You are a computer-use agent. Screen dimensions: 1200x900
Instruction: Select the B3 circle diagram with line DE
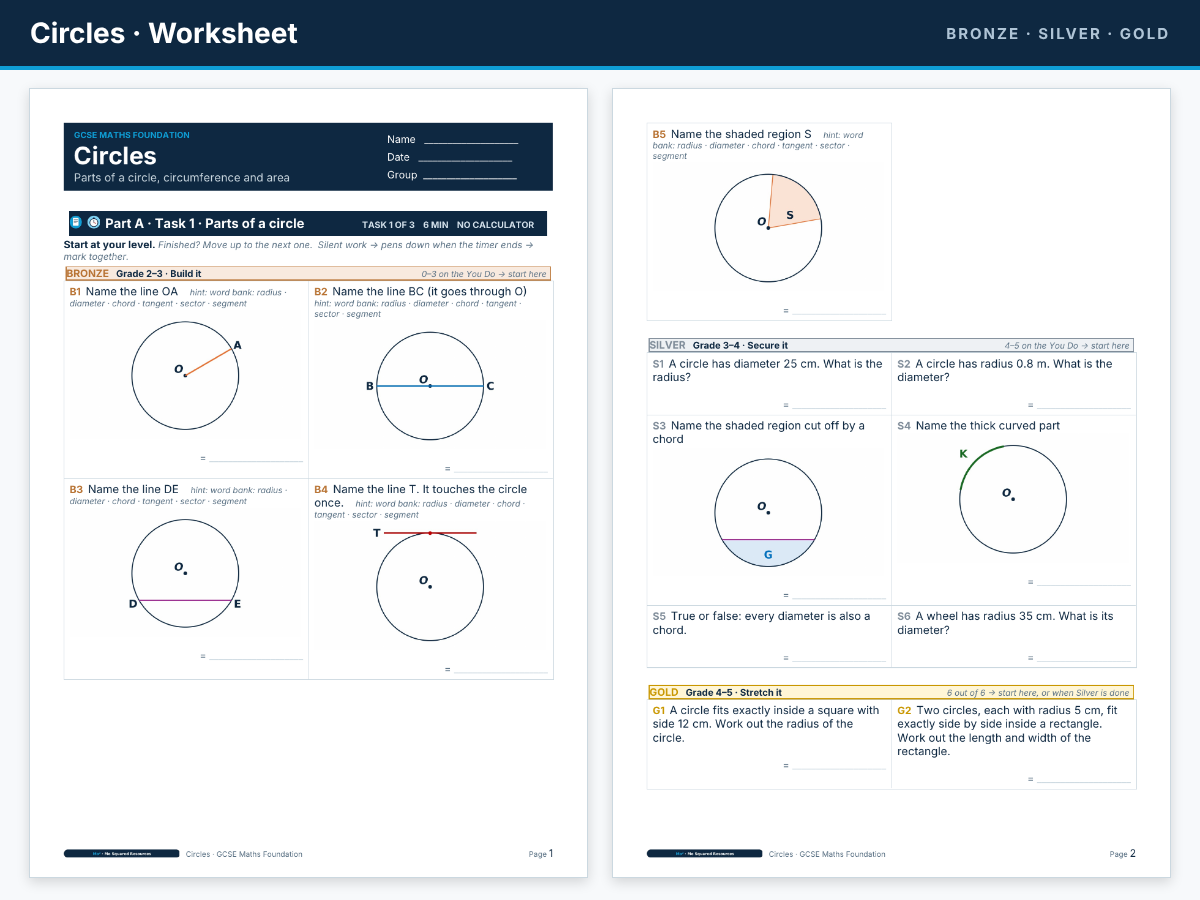(x=186, y=575)
